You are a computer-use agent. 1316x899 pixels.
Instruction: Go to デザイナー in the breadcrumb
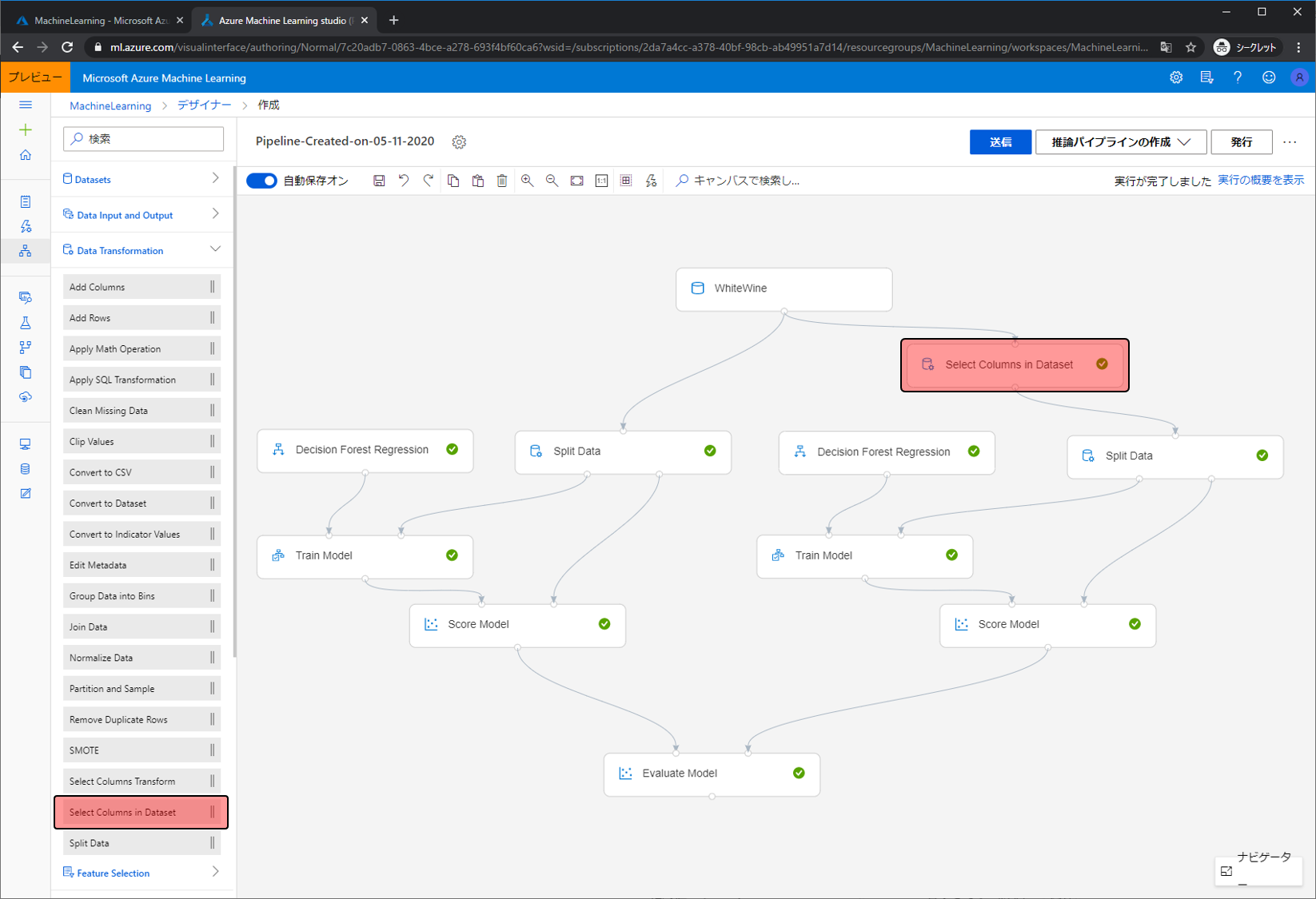click(204, 105)
